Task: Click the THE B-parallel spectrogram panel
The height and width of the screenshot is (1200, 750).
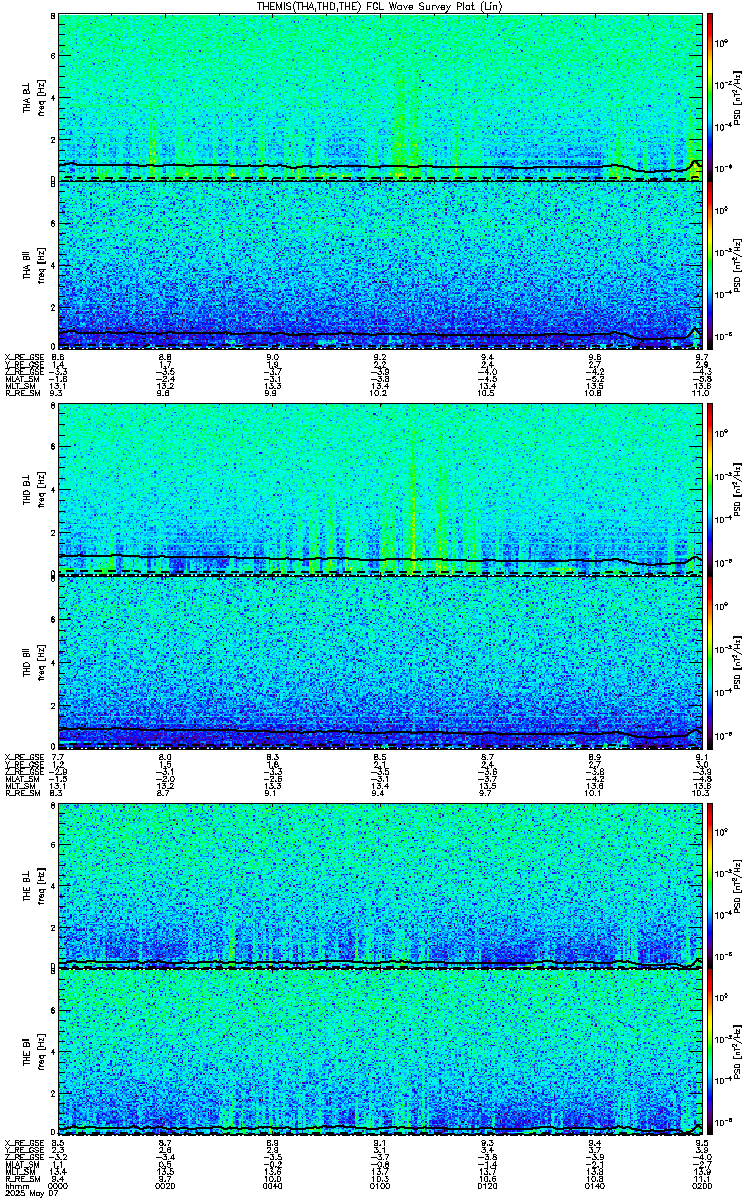Action: [380, 1054]
